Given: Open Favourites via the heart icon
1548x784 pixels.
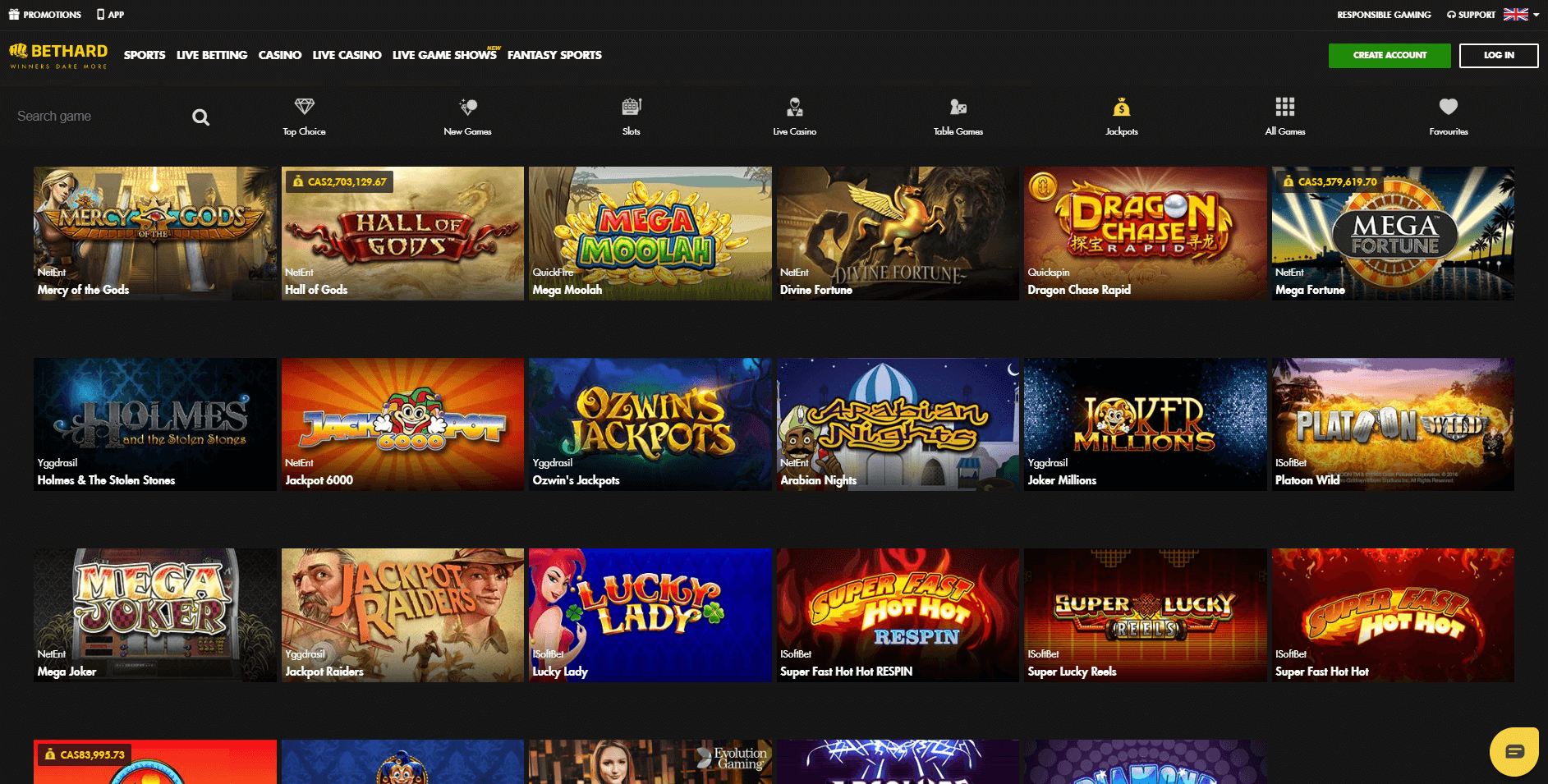Looking at the screenshot, I should coord(1448,107).
